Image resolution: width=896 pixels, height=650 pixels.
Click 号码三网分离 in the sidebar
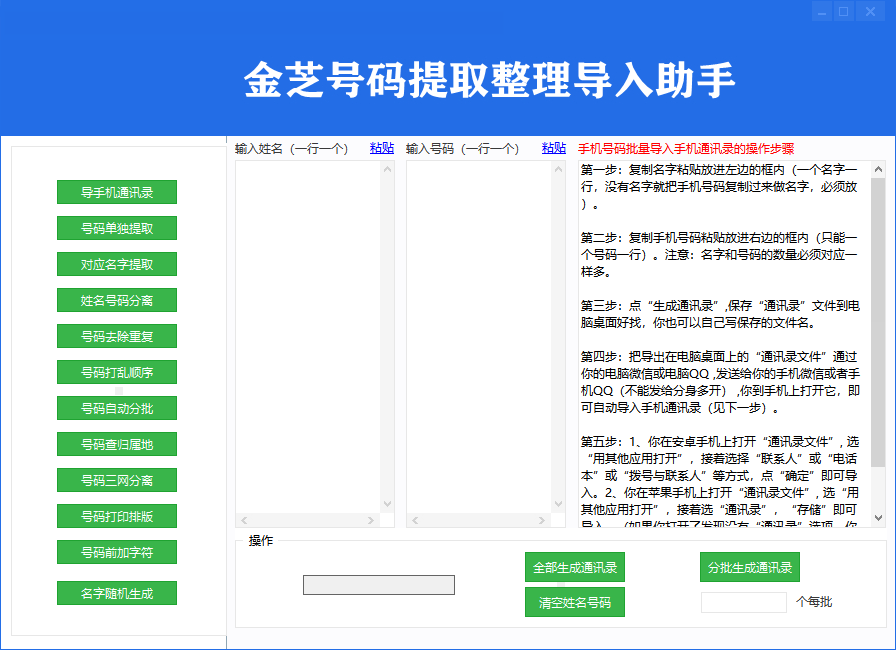(x=116, y=480)
